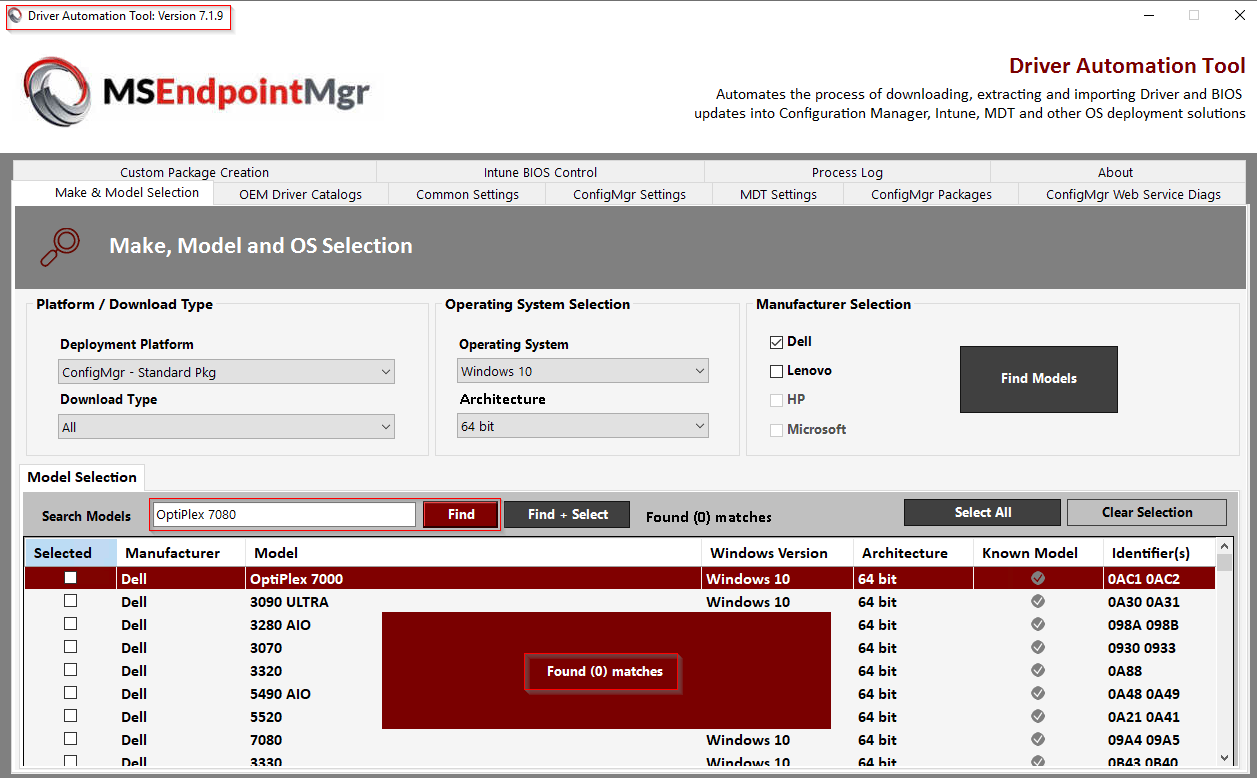The width and height of the screenshot is (1257, 778).
Task: Click Known Model checkmark for OptiPlex 7000
Action: 1038,578
